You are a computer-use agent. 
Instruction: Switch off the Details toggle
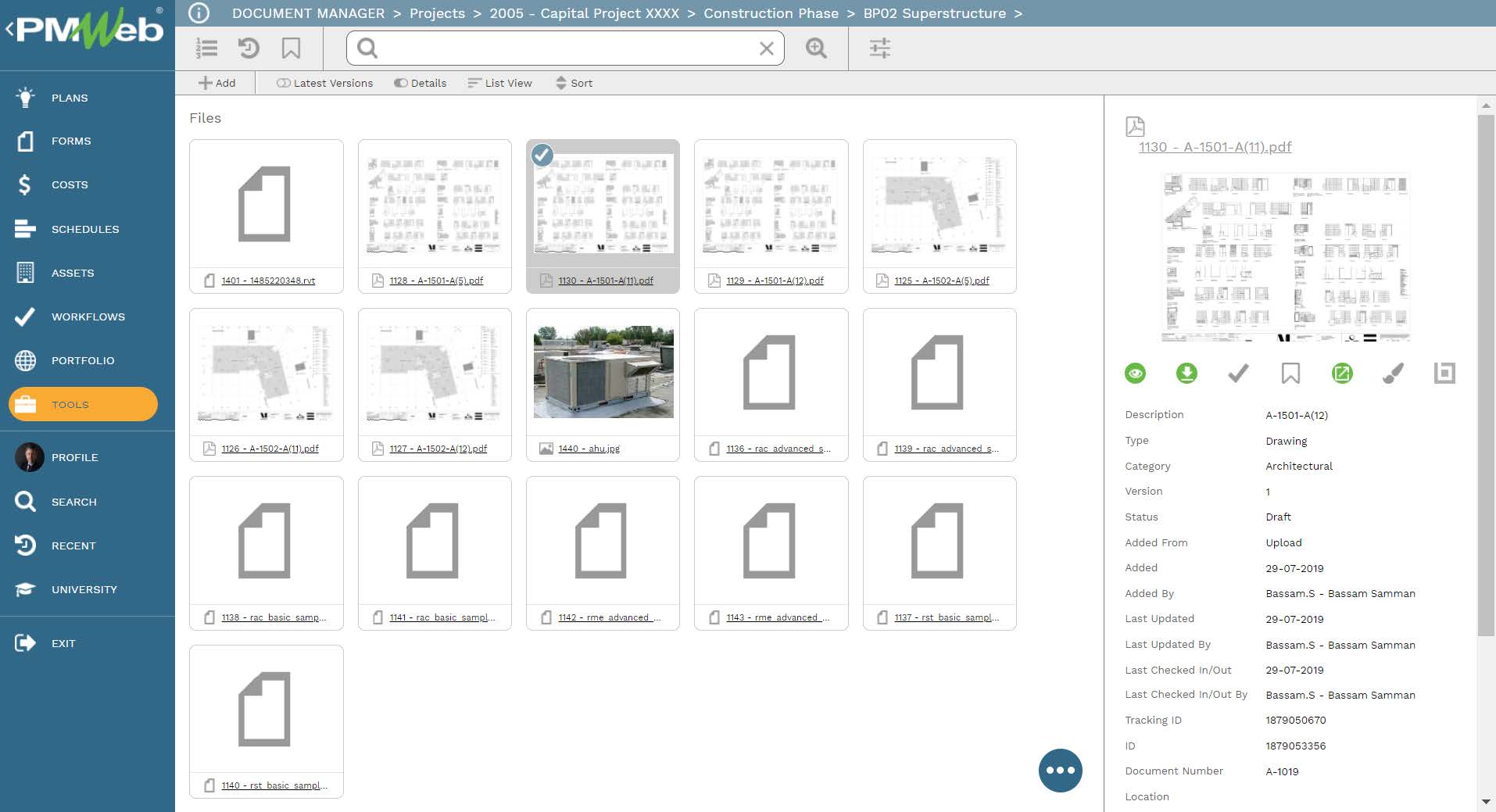(x=420, y=83)
